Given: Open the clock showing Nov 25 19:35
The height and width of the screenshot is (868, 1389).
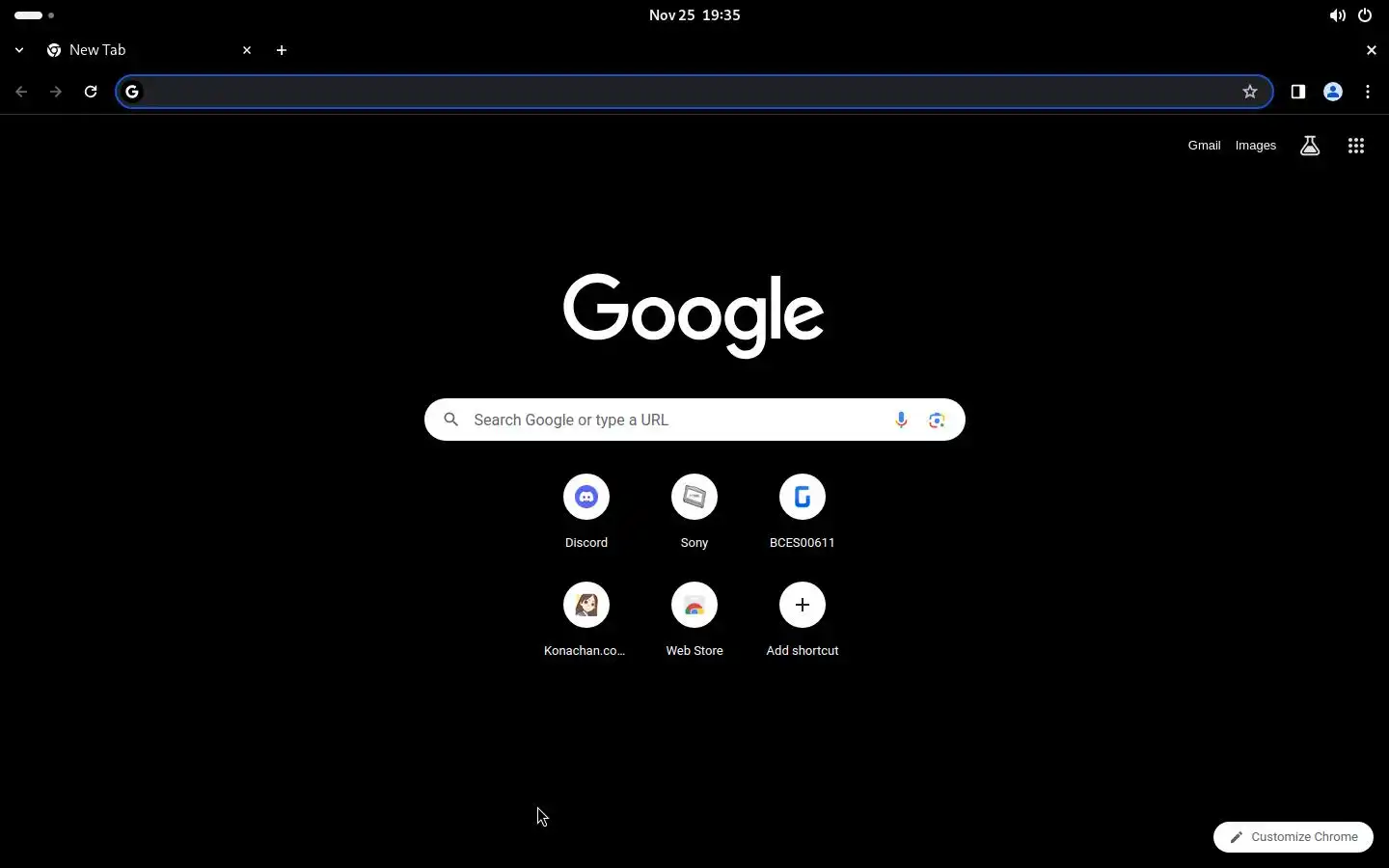Looking at the screenshot, I should 694,15.
